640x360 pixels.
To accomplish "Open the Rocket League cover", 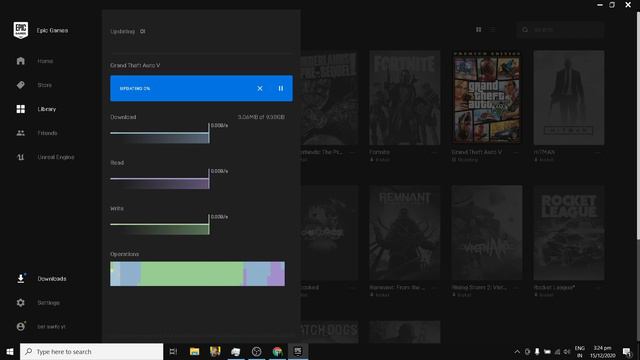I will click(569, 233).
